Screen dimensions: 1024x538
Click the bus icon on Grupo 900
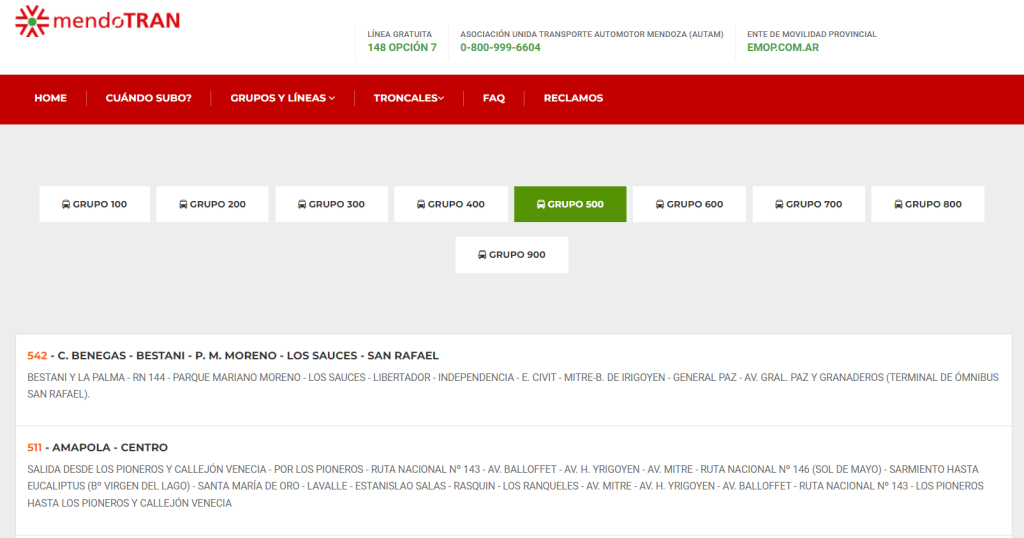point(482,255)
